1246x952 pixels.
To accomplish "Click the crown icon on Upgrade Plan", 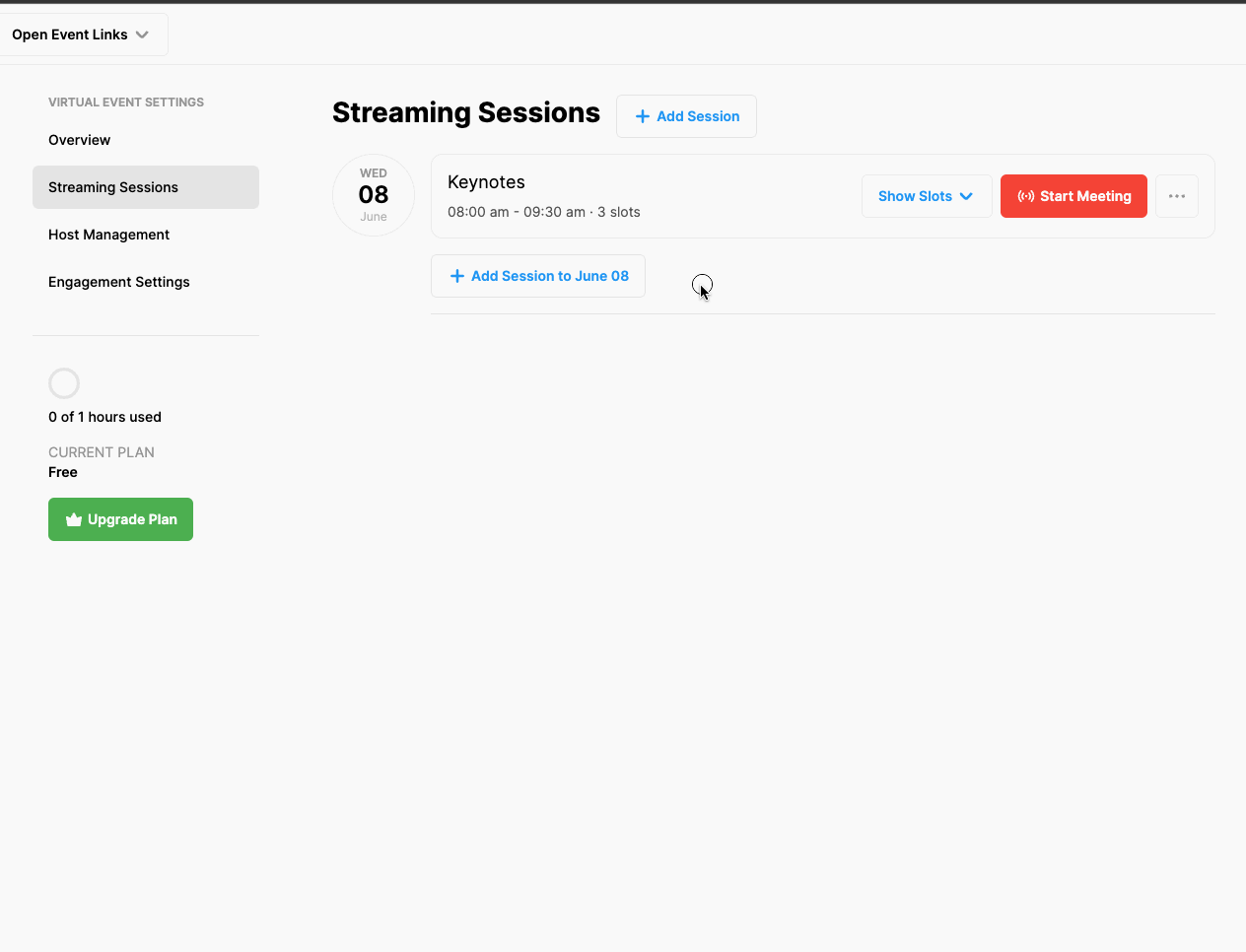I will click(x=73, y=519).
